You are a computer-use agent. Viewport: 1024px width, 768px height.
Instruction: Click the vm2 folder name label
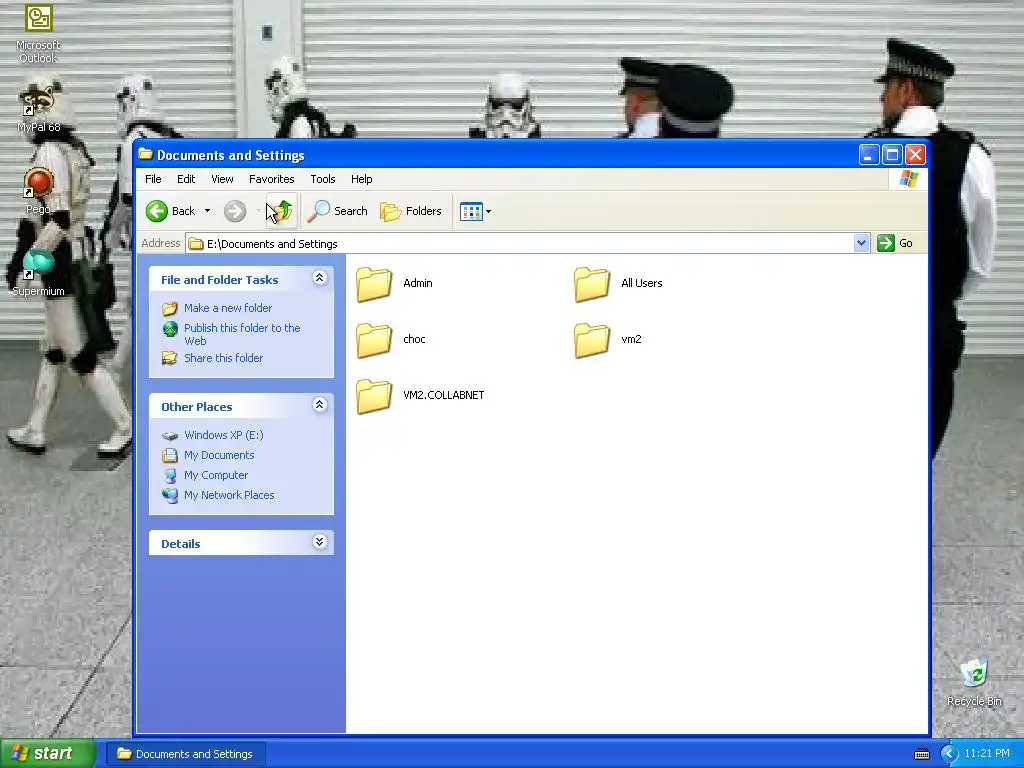click(632, 339)
